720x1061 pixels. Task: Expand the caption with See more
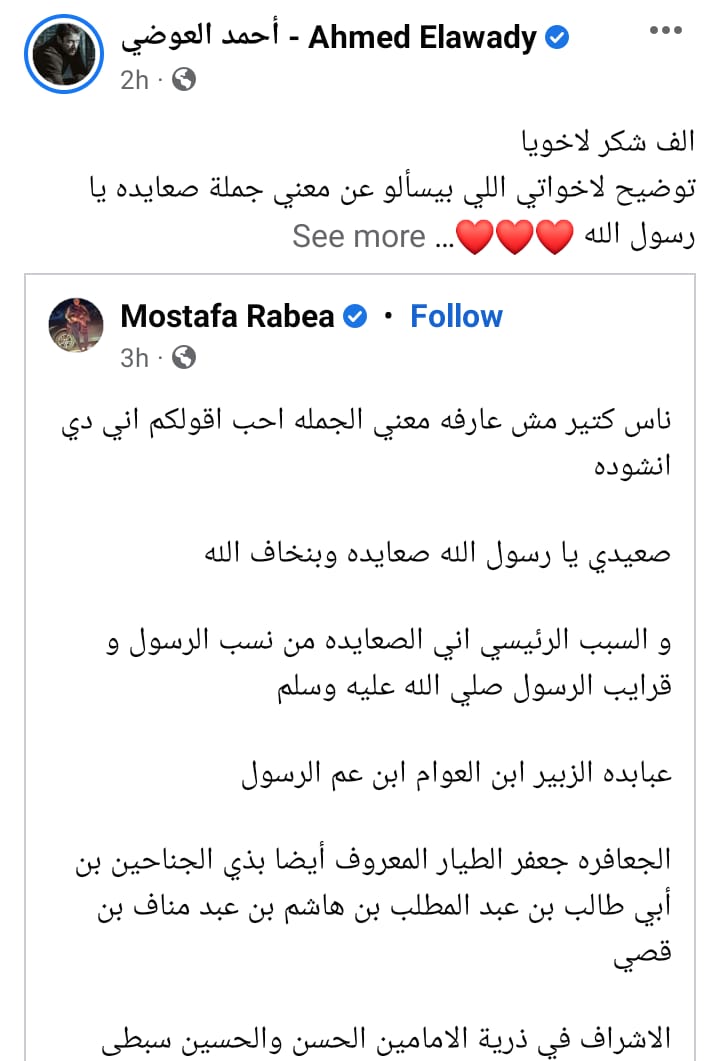(359, 237)
